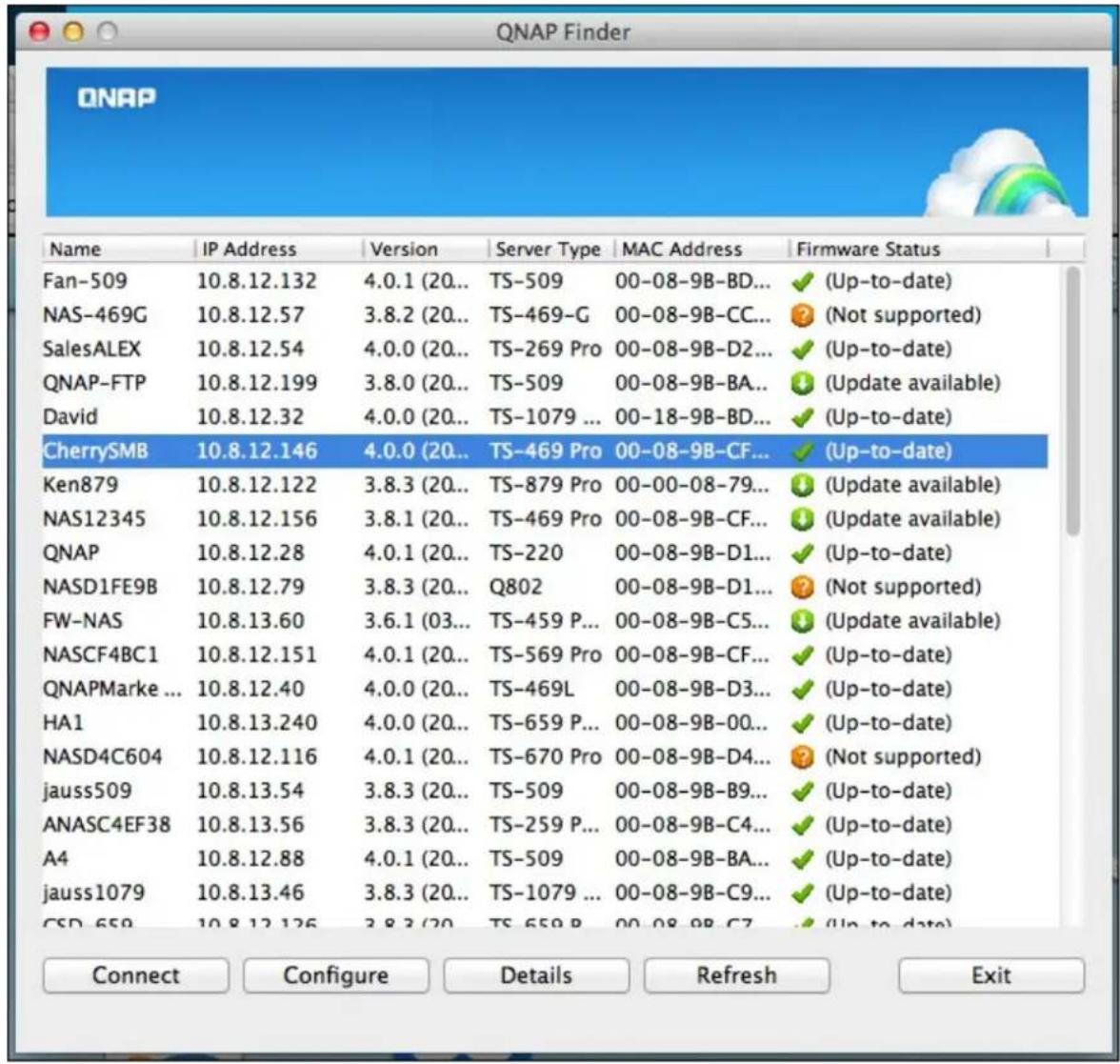This screenshot has height=1064, width=1120.
Task: Click the orange question icon for NASD1FE9B
Action: pyautogui.click(x=802, y=588)
